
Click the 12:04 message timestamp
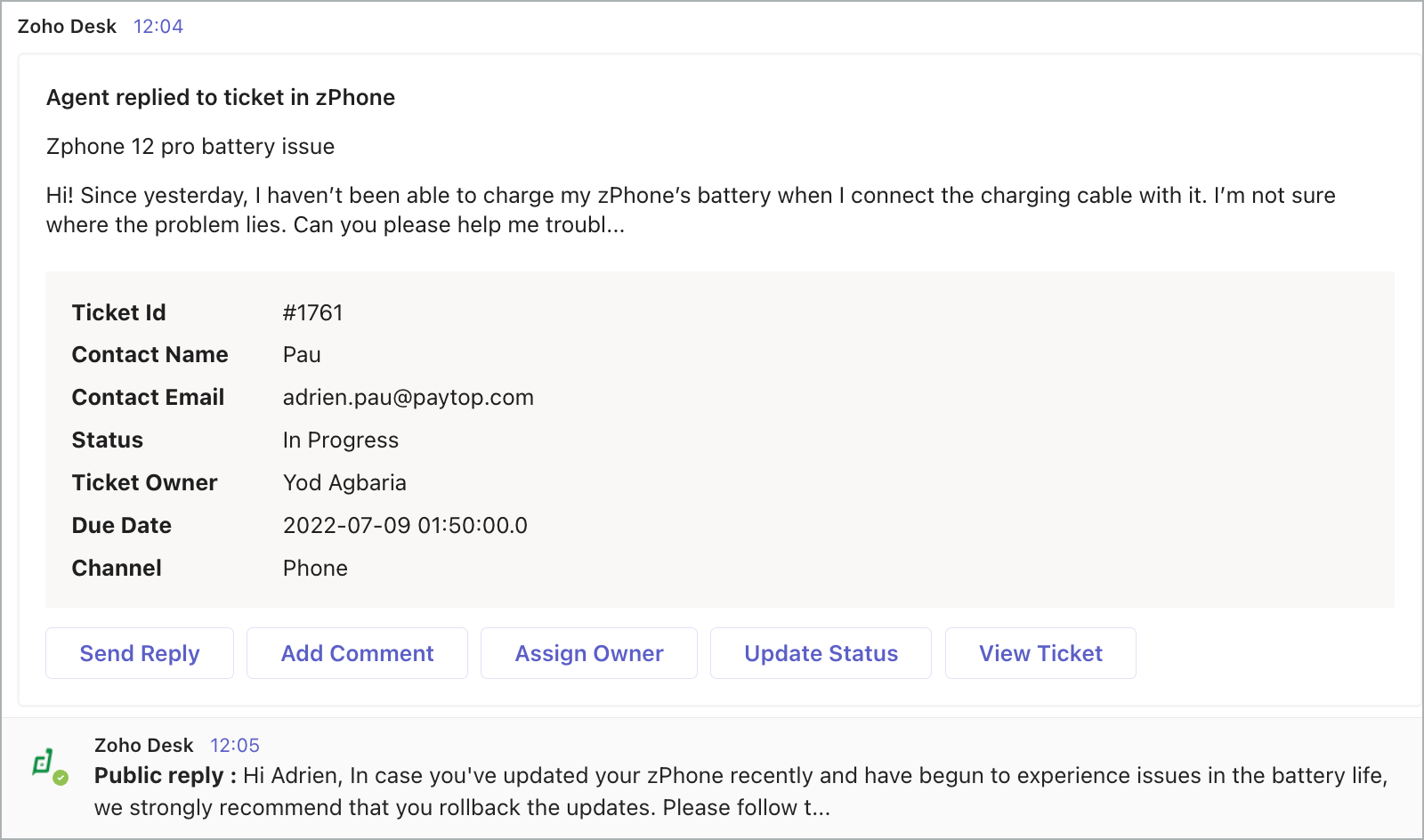click(158, 27)
